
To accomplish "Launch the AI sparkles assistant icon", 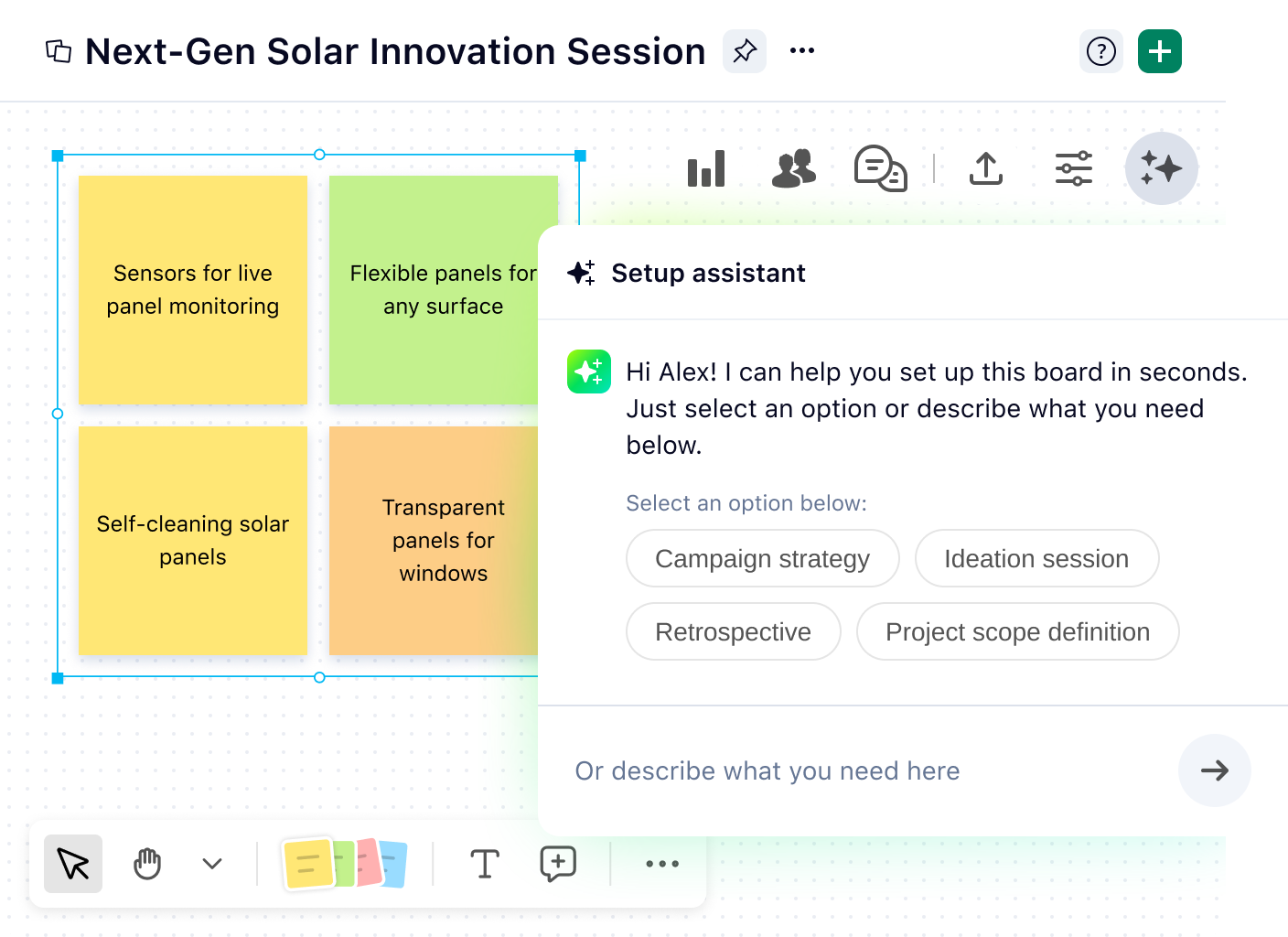I will 1161,167.
